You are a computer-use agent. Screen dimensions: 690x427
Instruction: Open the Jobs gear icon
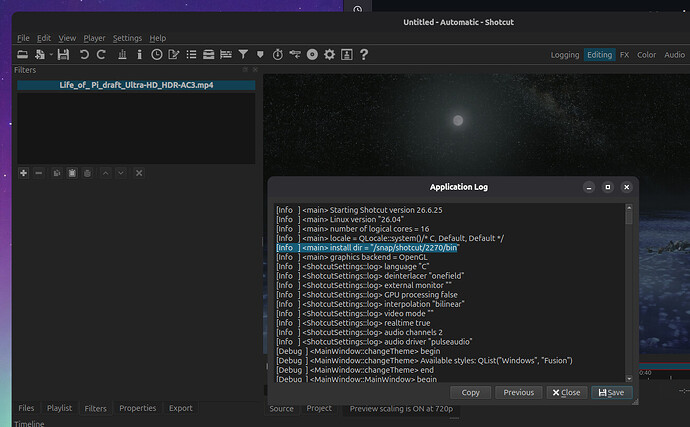[x=330, y=55]
